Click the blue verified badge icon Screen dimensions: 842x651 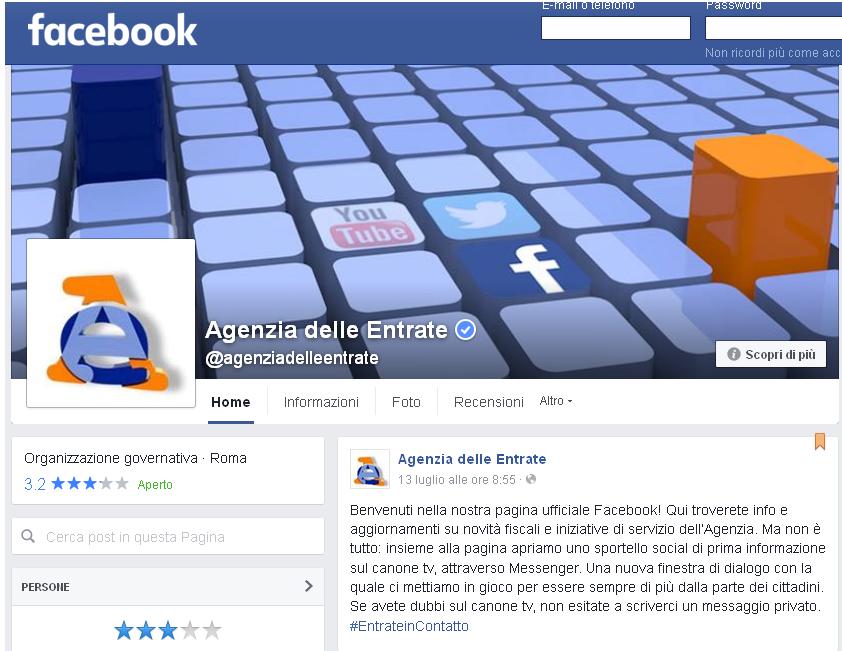[465, 330]
